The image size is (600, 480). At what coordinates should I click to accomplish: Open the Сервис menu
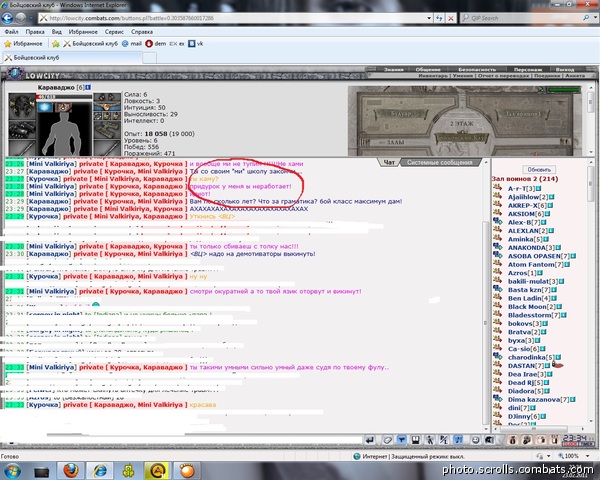[114, 32]
